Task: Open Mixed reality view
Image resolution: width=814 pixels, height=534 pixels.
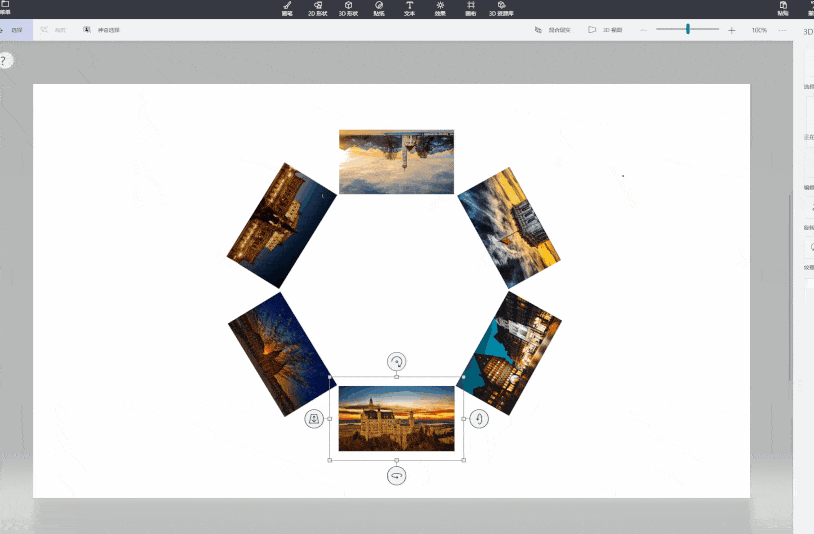Action: (553, 30)
